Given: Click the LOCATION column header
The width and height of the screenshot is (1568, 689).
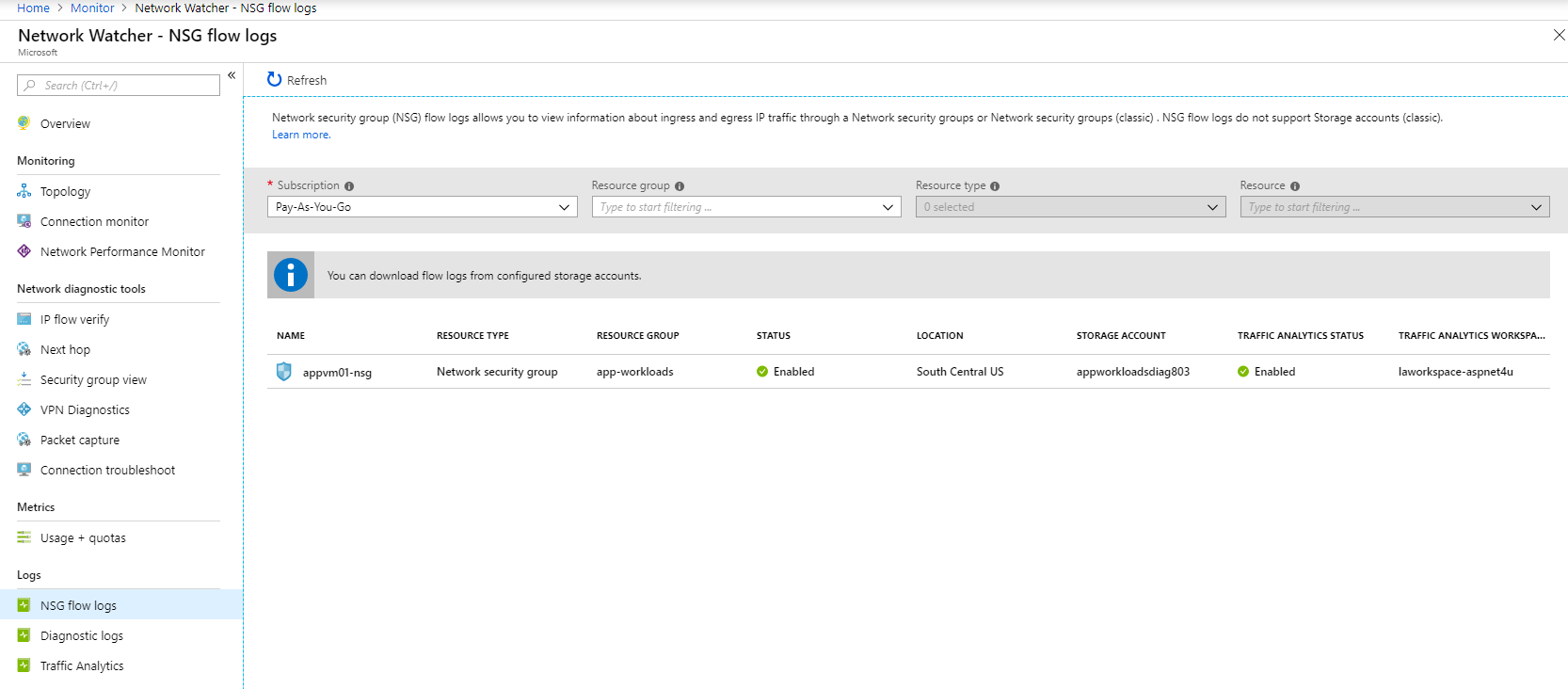Looking at the screenshot, I should [x=940, y=335].
